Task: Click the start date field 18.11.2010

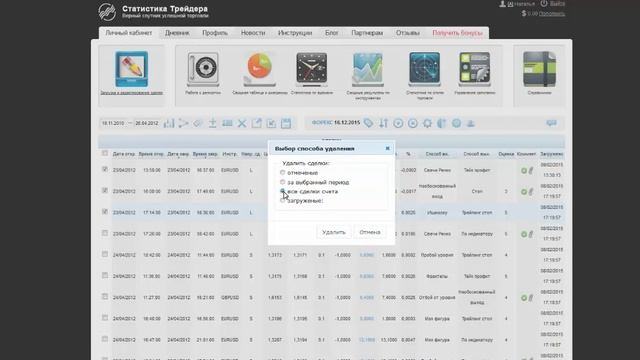Action: [x=113, y=123]
